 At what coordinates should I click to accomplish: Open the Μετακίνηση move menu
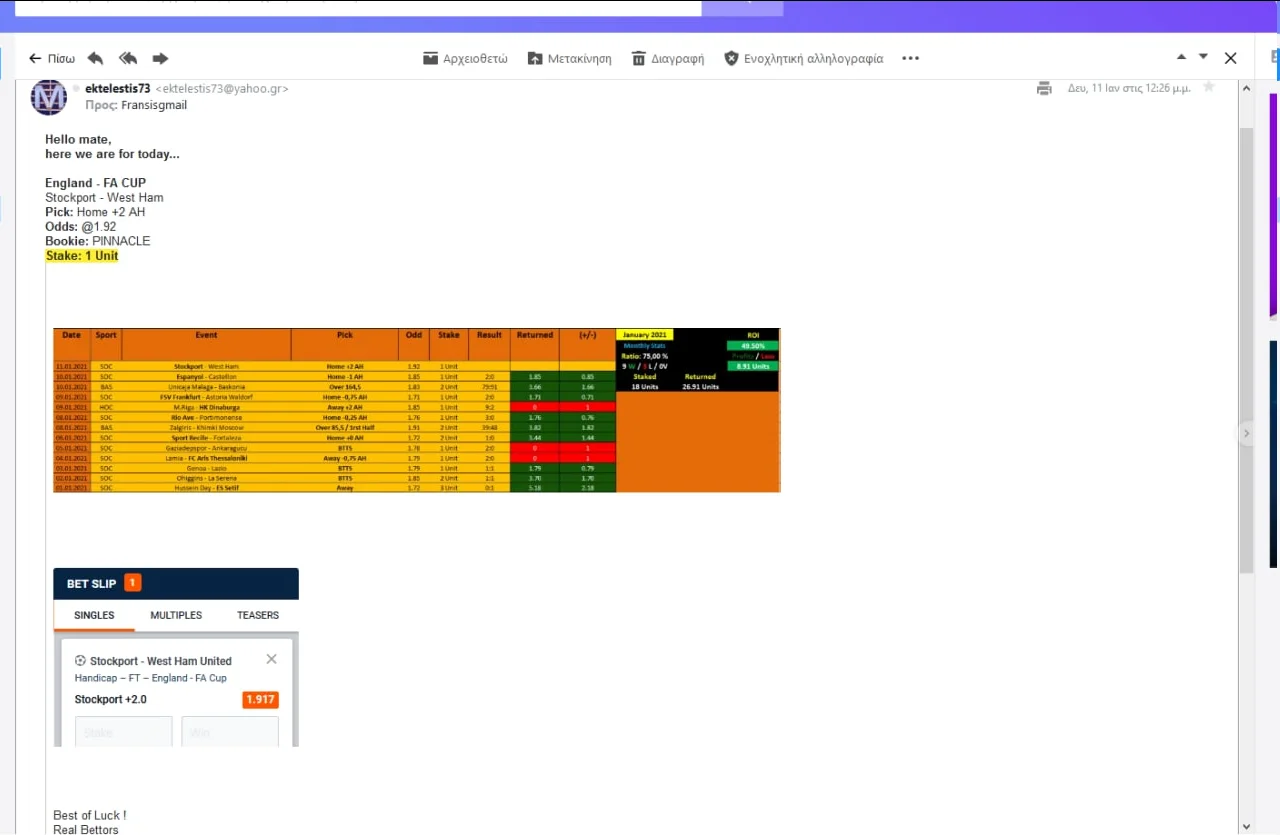point(569,58)
